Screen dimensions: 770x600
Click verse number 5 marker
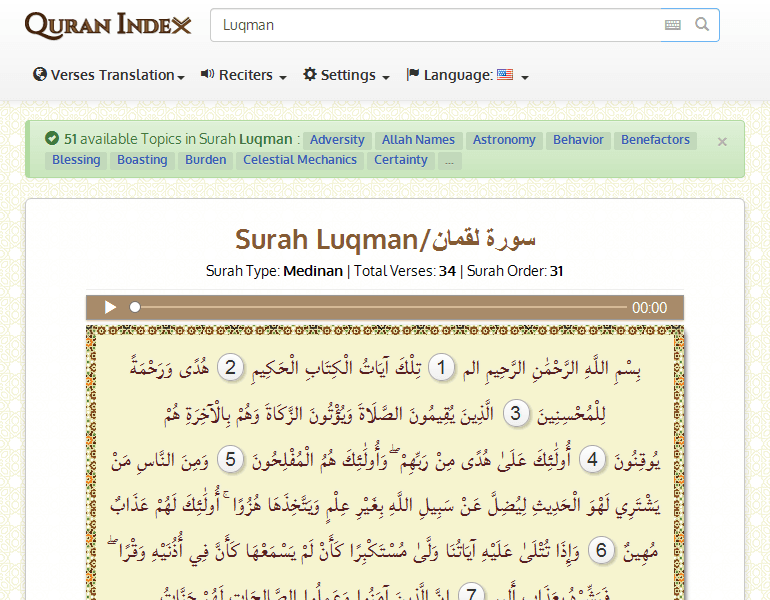click(229, 459)
